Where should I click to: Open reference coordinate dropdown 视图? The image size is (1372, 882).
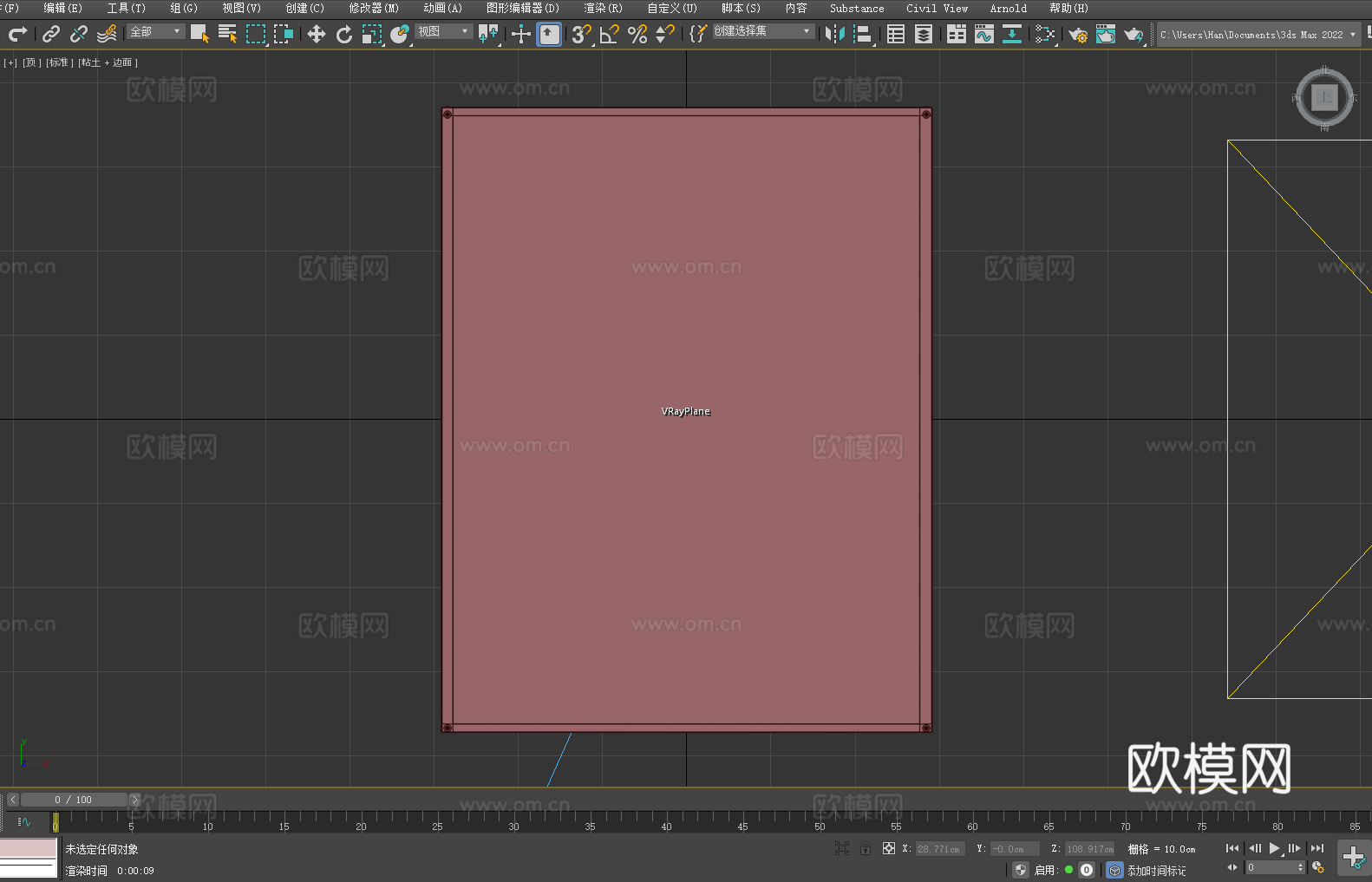(x=443, y=31)
